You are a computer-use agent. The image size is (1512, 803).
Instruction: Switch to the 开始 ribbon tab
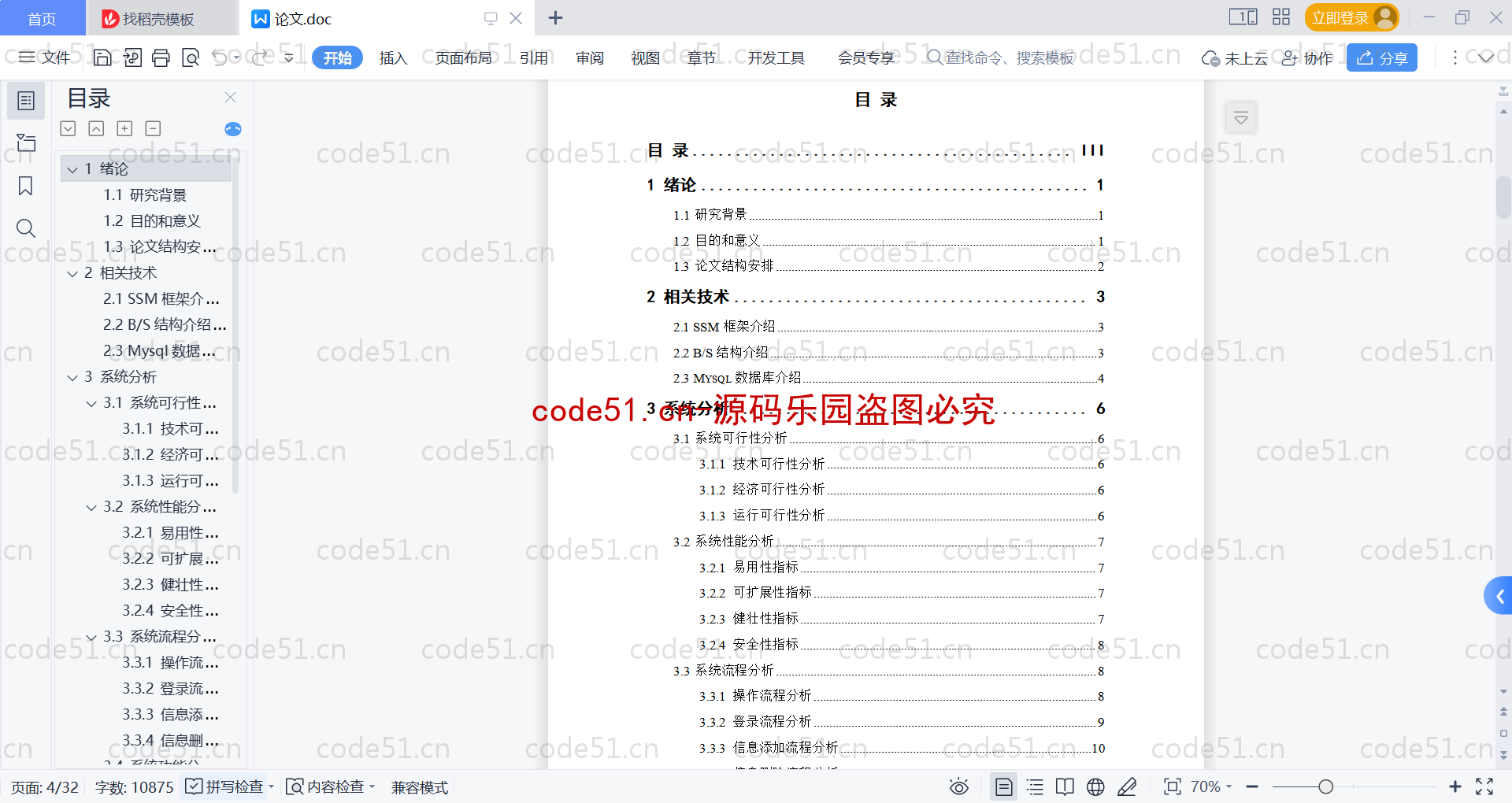[337, 57]
